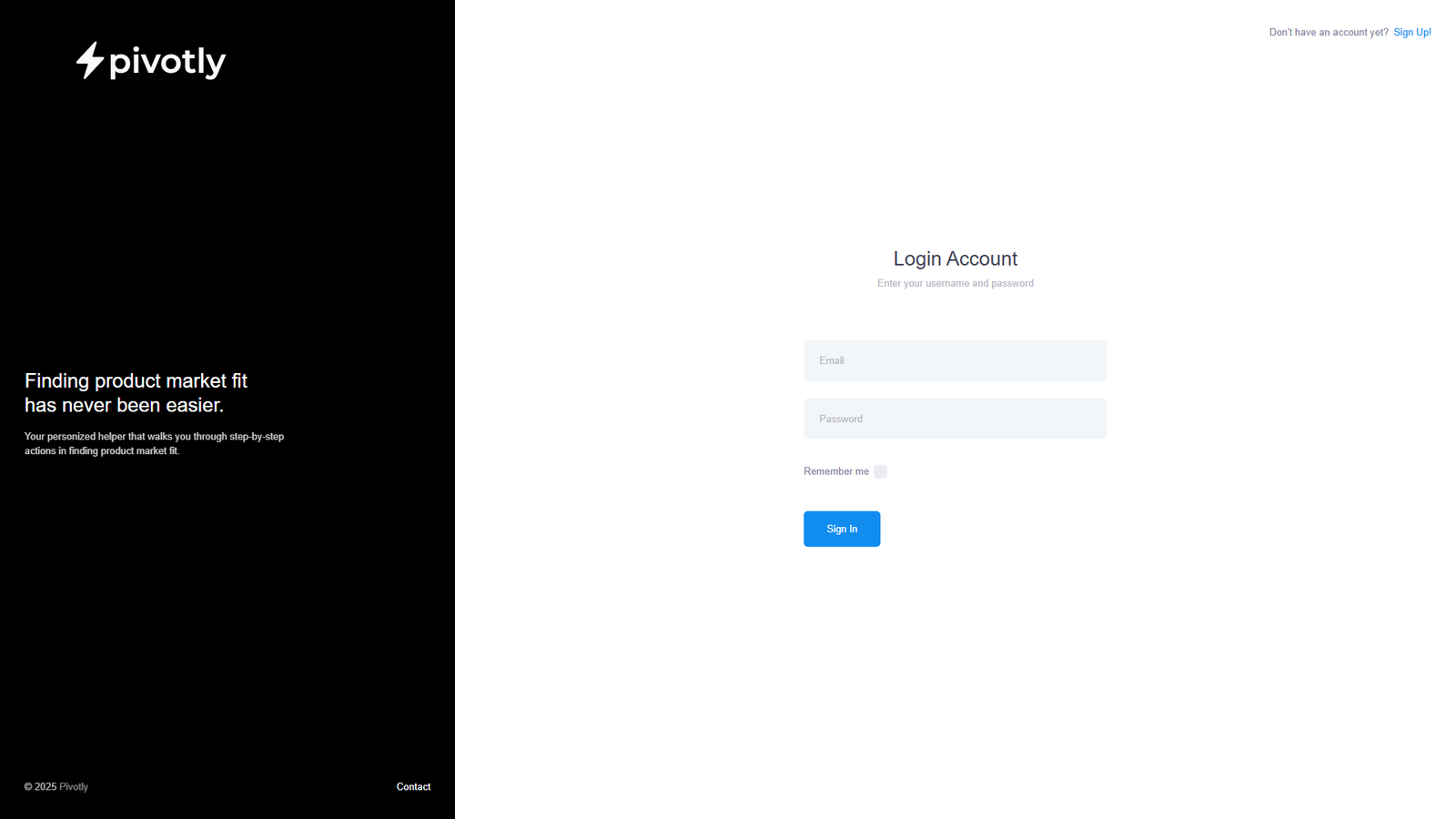Screen dimensions: 1456x819
Task: Click 'Your personized helper' description line
Action: [154, 437]
